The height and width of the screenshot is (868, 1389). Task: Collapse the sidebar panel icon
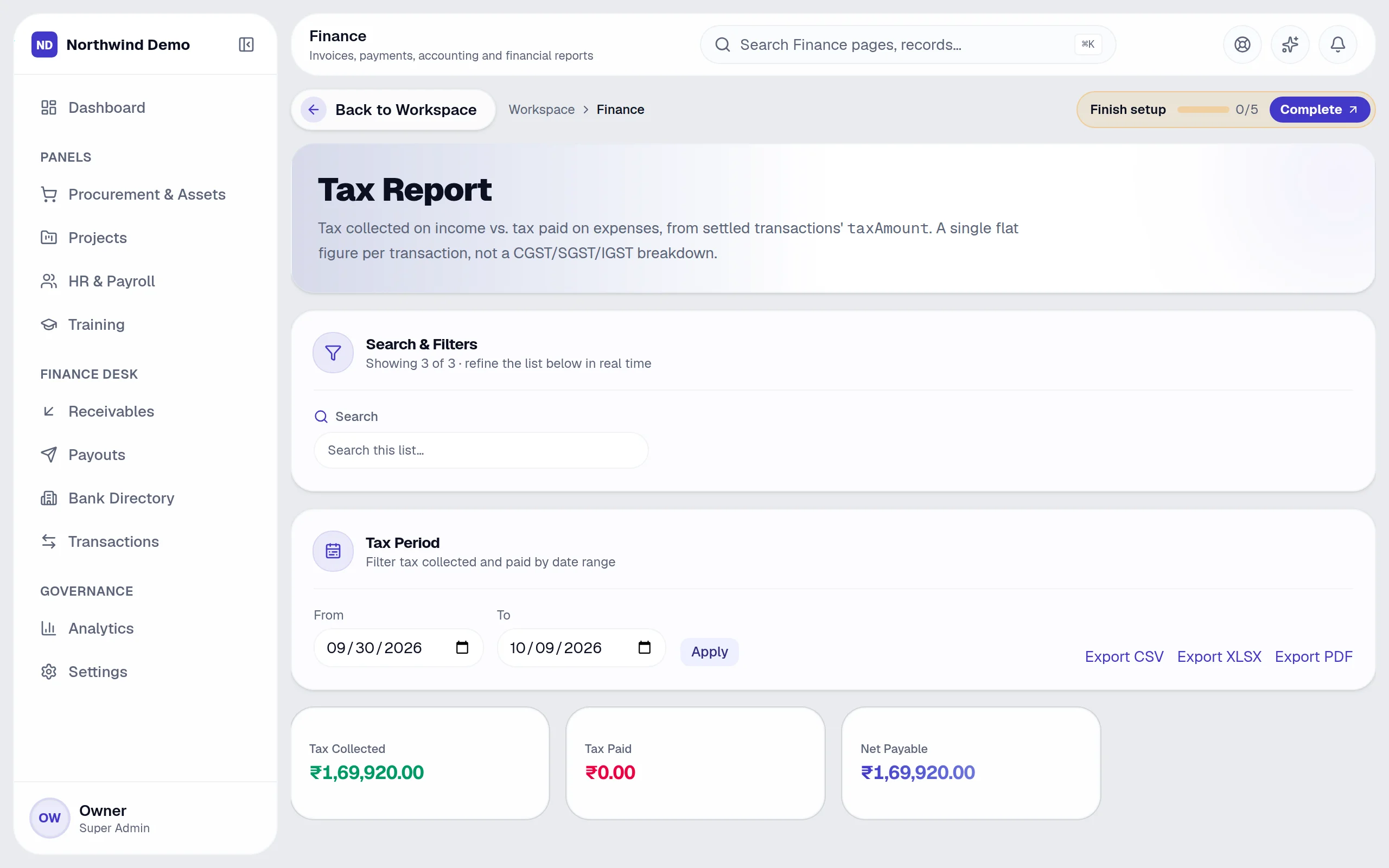246,44
